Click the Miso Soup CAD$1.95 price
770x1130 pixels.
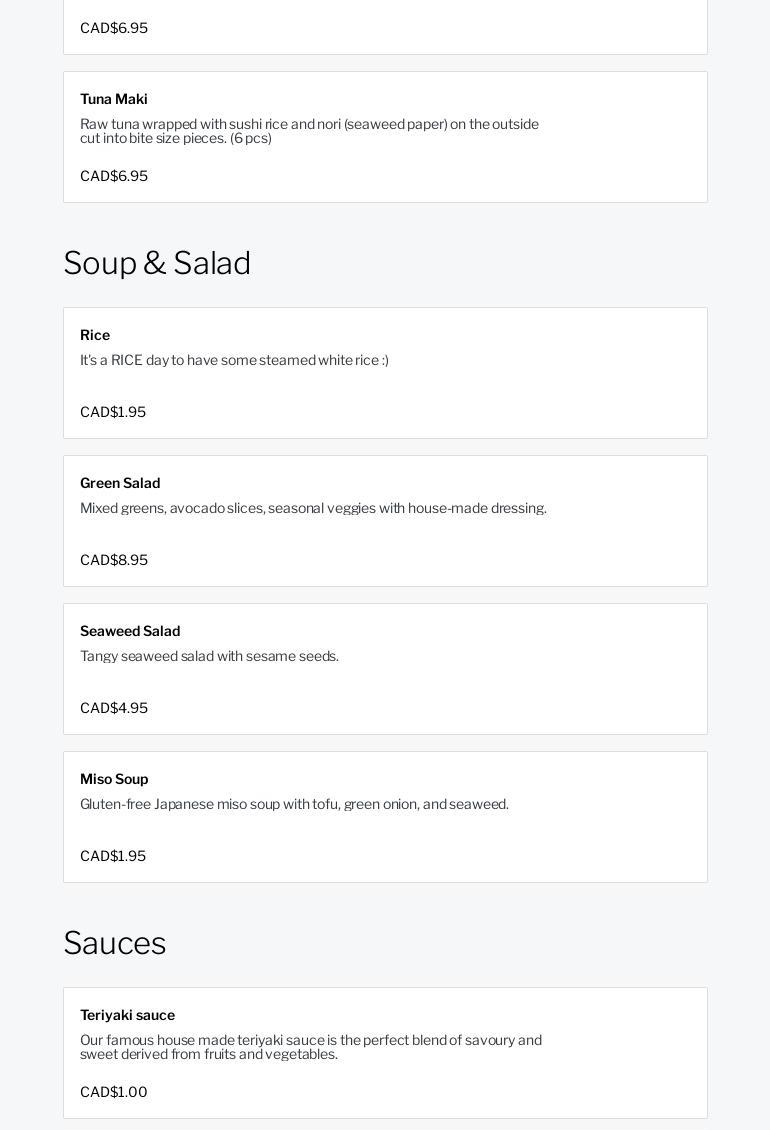(x=113, y=856)
